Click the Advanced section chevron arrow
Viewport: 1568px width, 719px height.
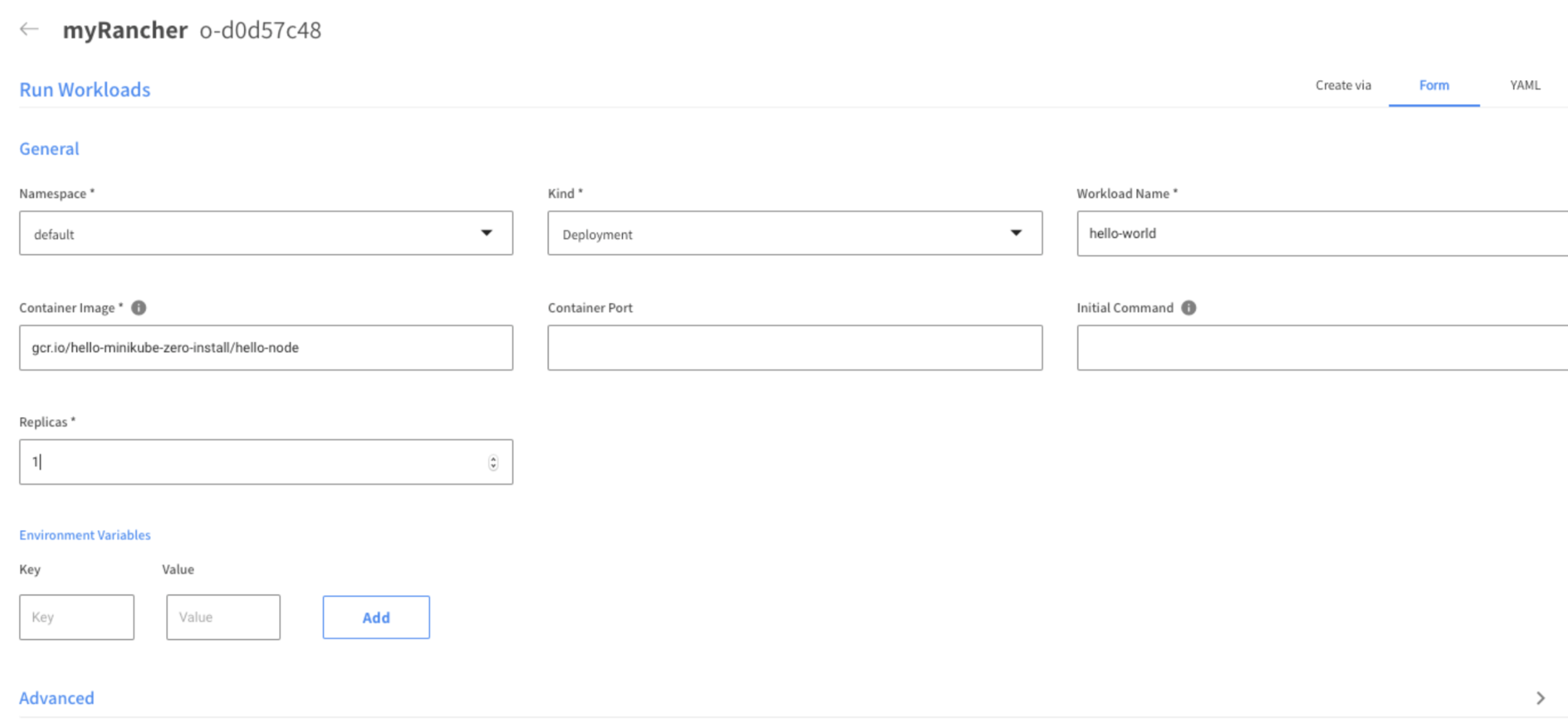point(1540,698)
